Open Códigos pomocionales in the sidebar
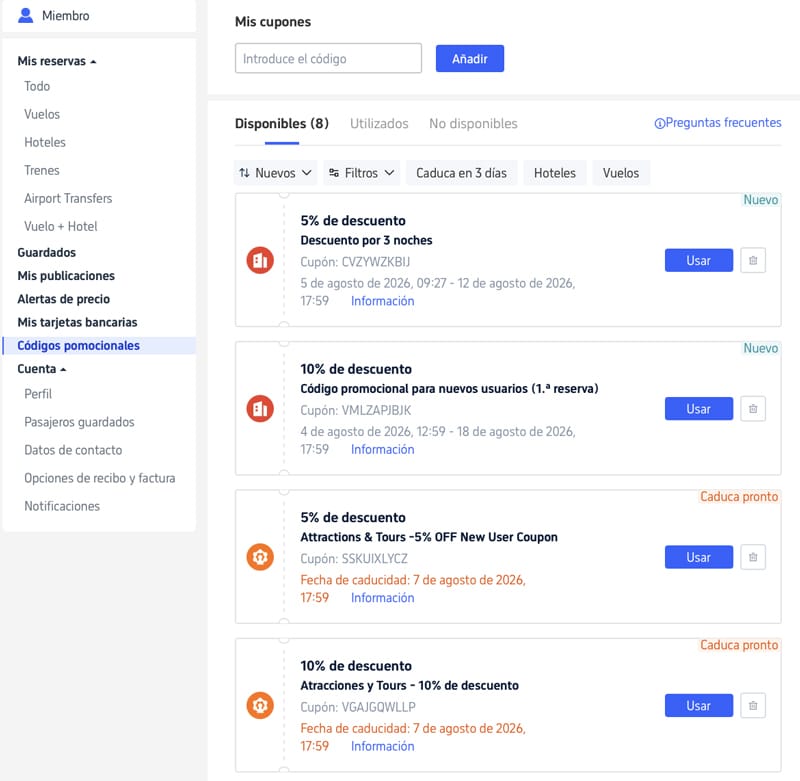Viewport: 800px width, 781px height. 99,345
